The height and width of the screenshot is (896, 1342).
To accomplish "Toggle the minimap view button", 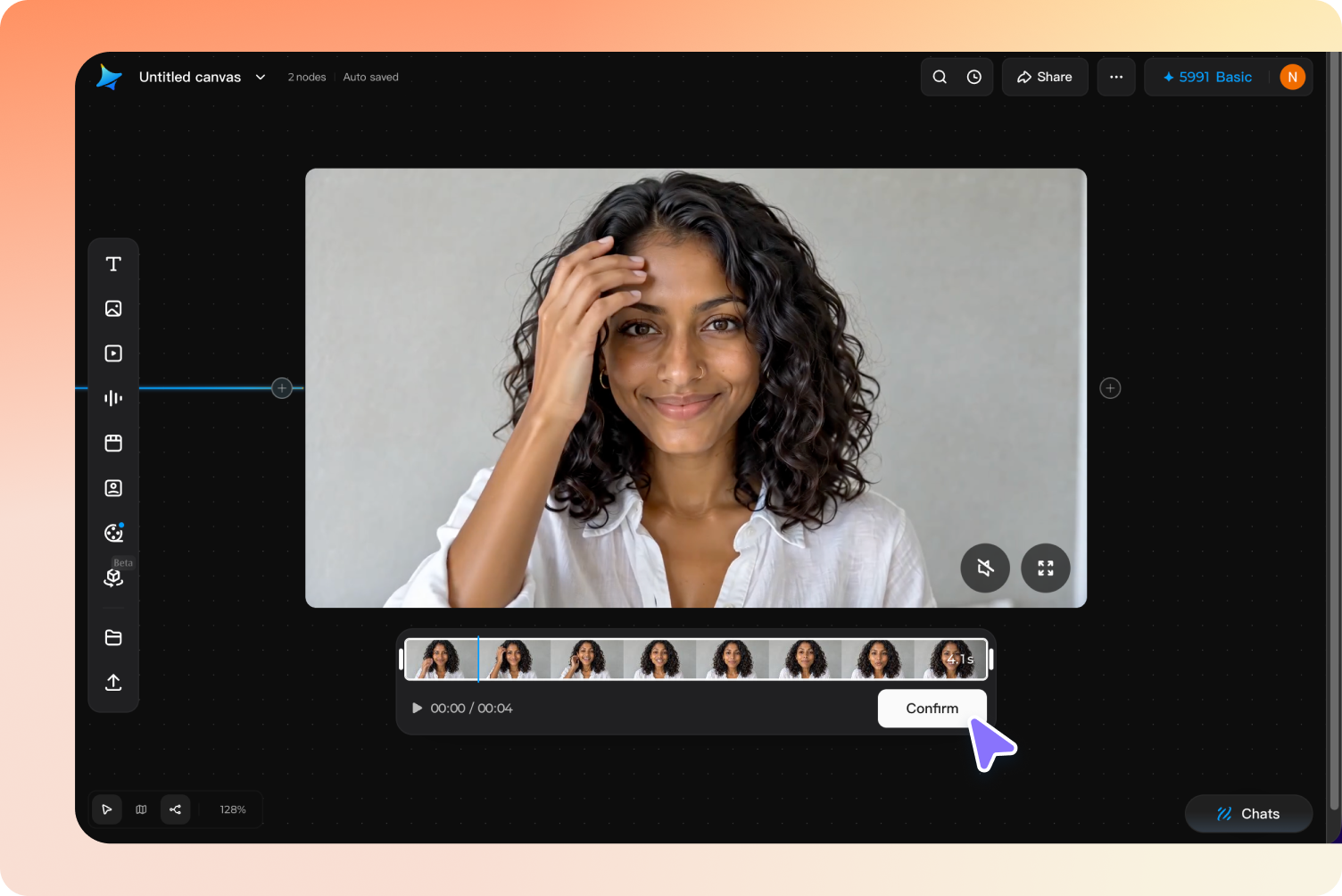I will point(141,809).
